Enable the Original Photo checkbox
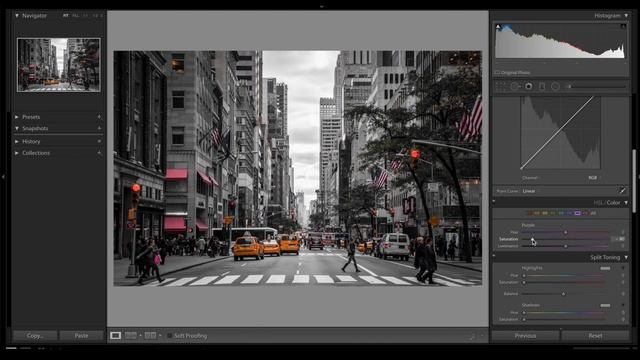Viewport: 640px width, 360px height. coord(497,73)
